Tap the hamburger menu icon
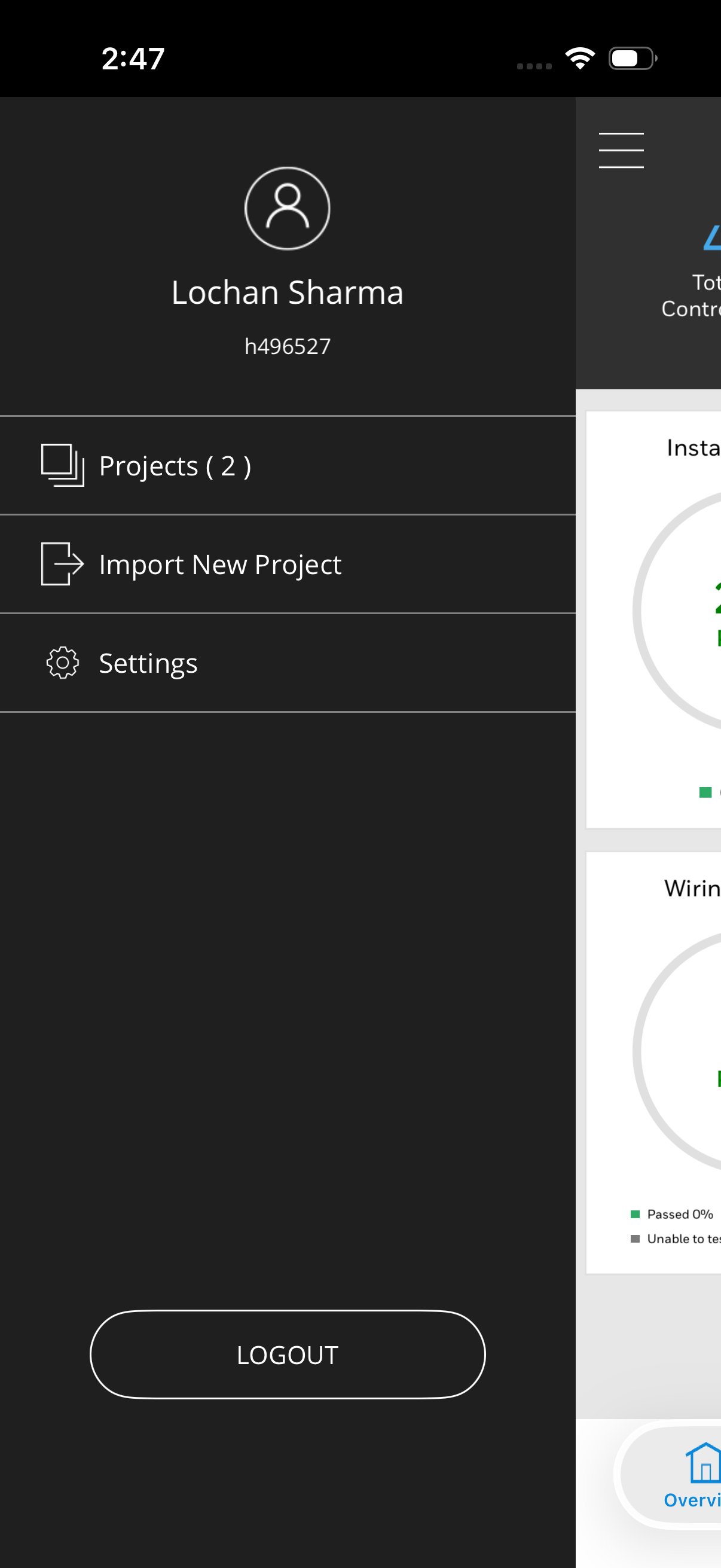The width and height of the screenshot is (721, 1568). point(621,150)
